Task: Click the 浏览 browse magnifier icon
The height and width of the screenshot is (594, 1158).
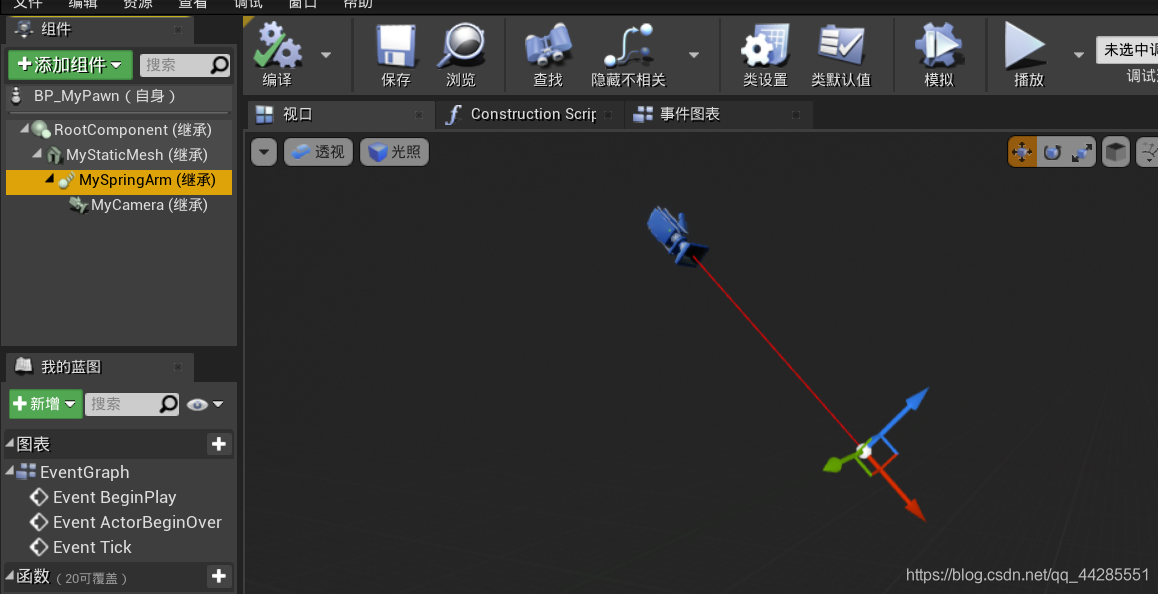Action: (x=461, y=46)
